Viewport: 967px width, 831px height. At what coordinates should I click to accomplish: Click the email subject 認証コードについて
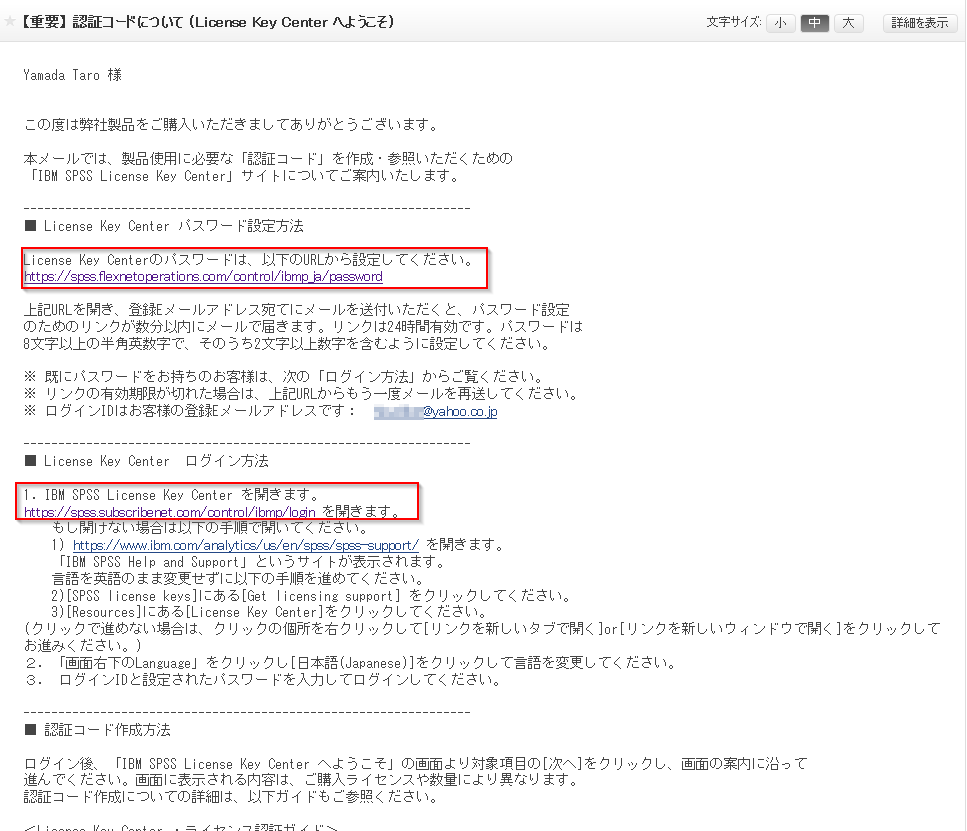click(x=208, y=22)
